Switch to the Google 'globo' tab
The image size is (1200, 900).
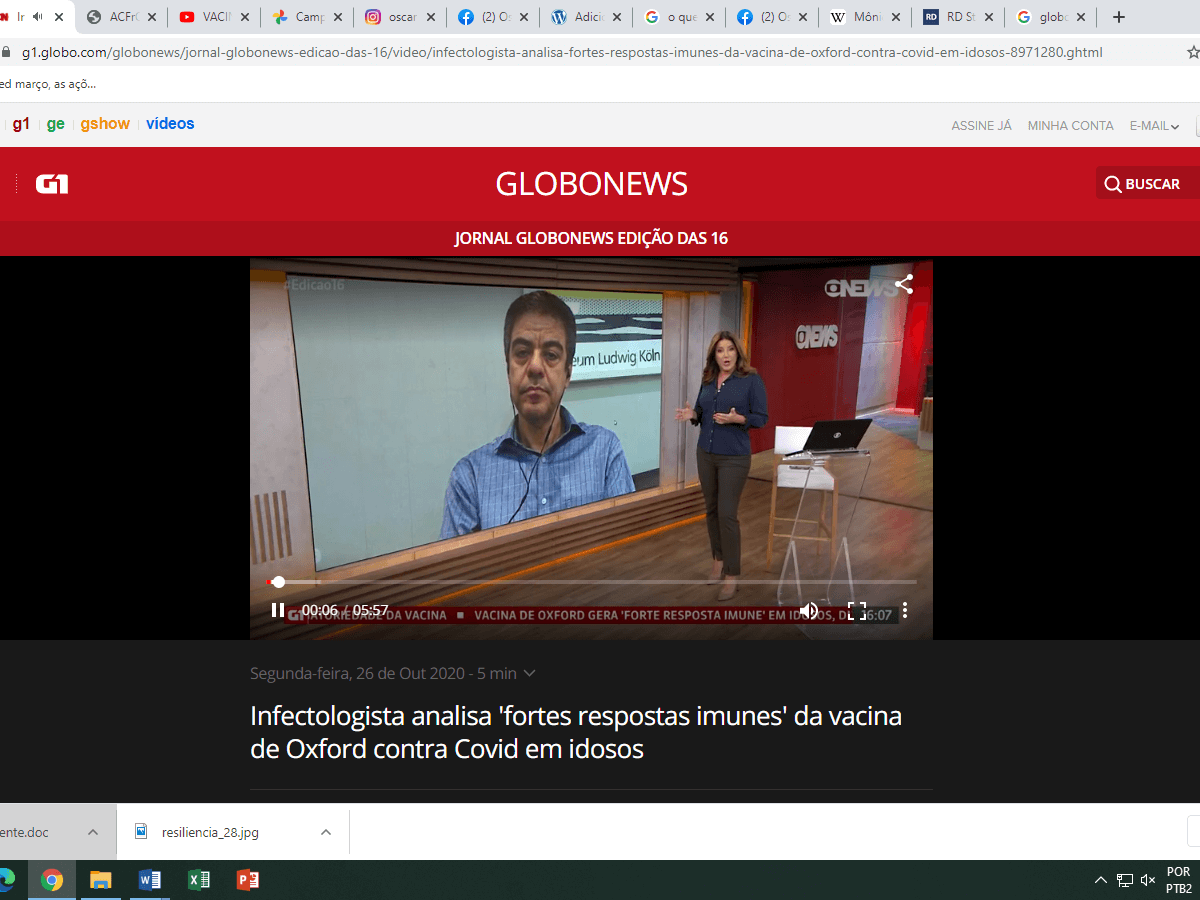1051,17
